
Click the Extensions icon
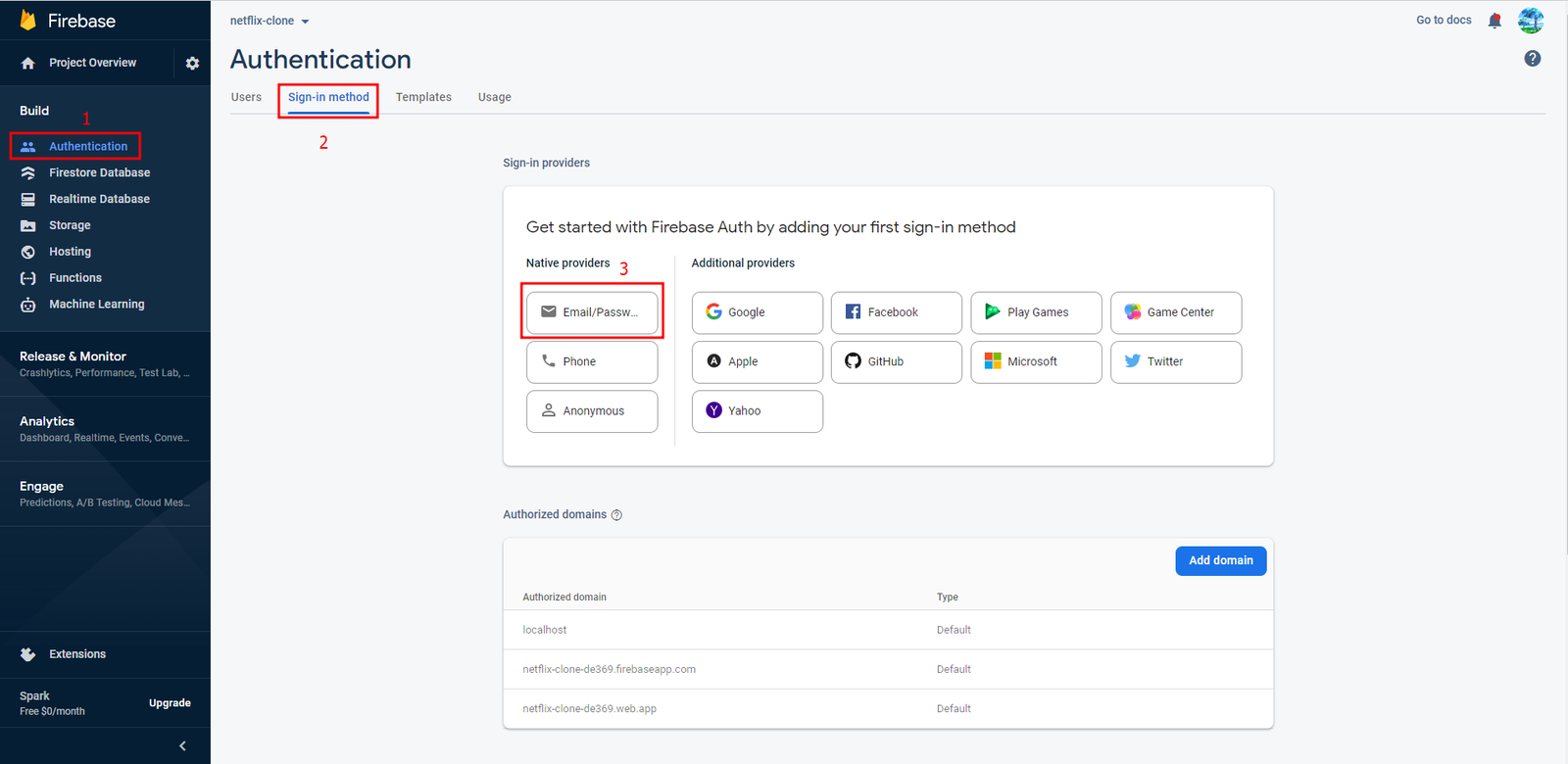(27, 654)
